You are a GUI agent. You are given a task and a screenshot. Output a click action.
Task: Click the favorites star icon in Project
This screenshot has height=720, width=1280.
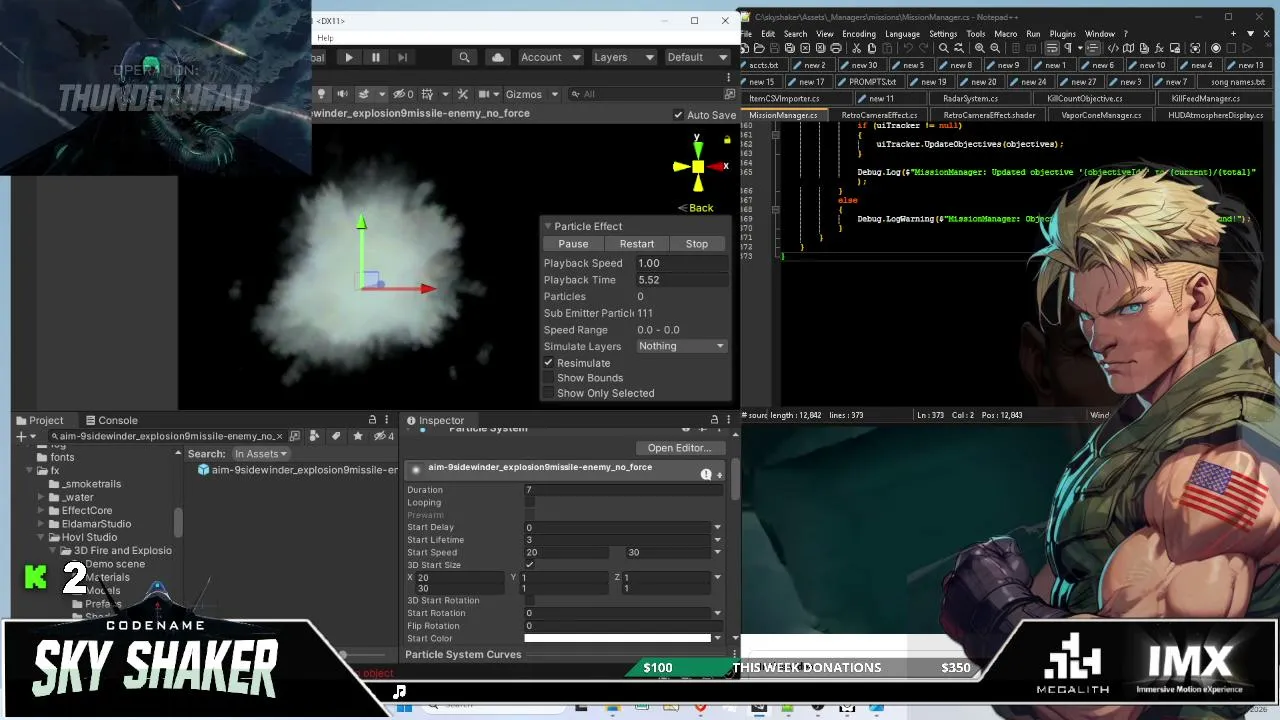(x=358, y=436)
